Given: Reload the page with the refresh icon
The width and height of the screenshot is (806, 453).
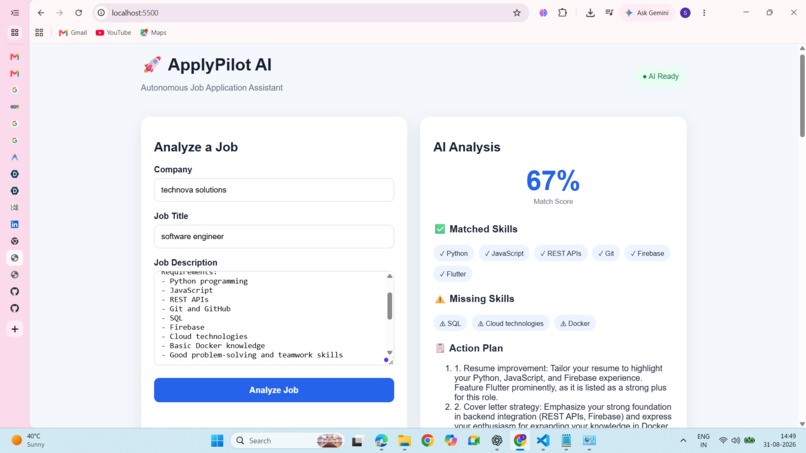Looking at the screenshot, I should (78, 13).
